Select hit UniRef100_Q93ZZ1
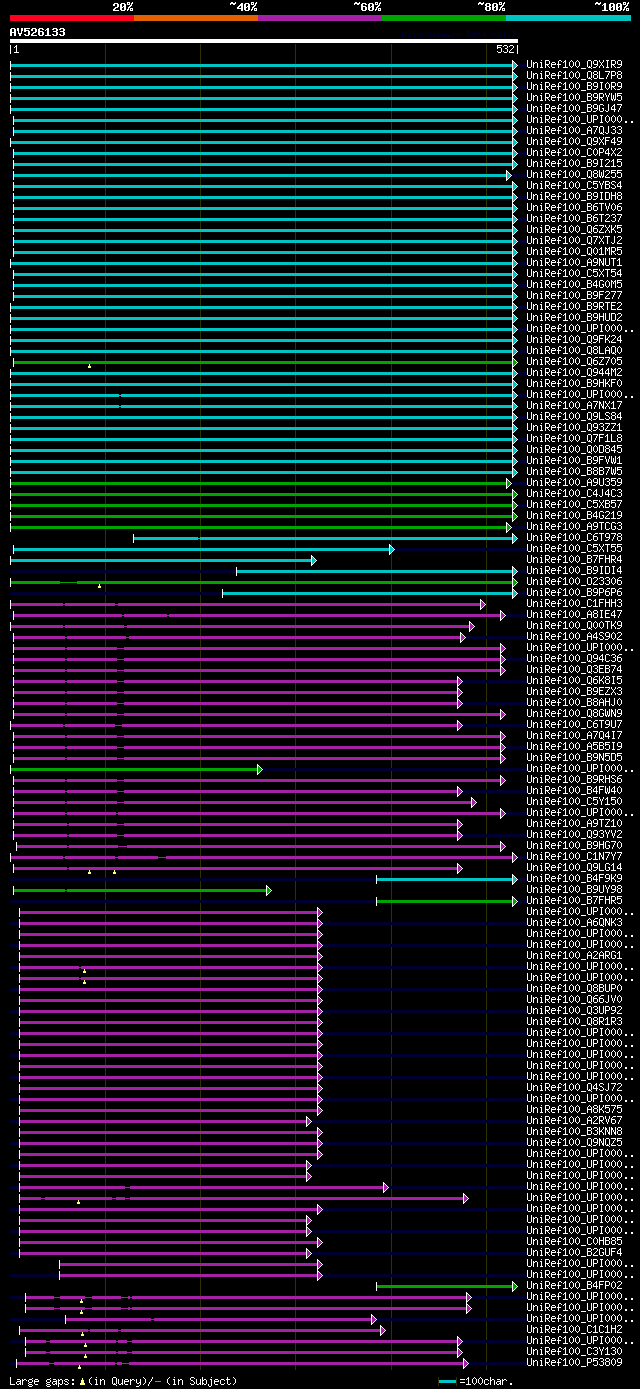This screenshot has width=640, height=1389. click(574, 427)
